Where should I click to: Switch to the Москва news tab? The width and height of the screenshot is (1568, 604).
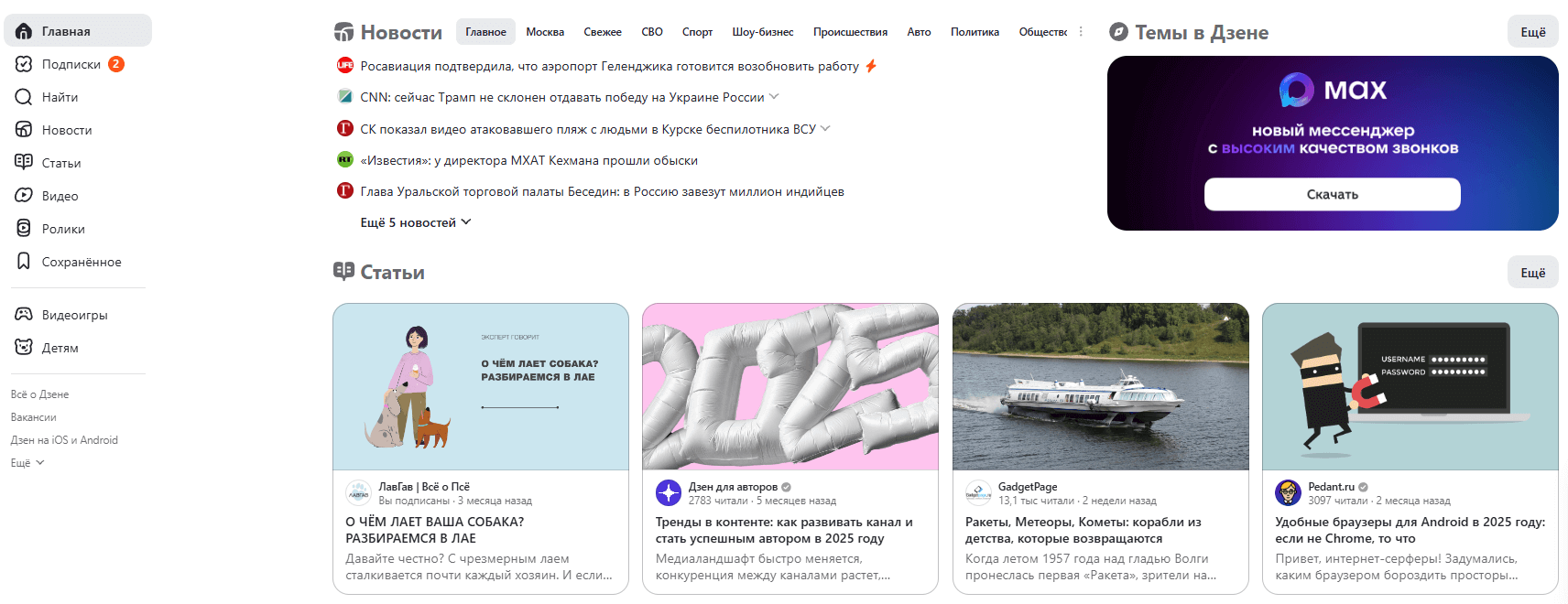coord(545,32)
